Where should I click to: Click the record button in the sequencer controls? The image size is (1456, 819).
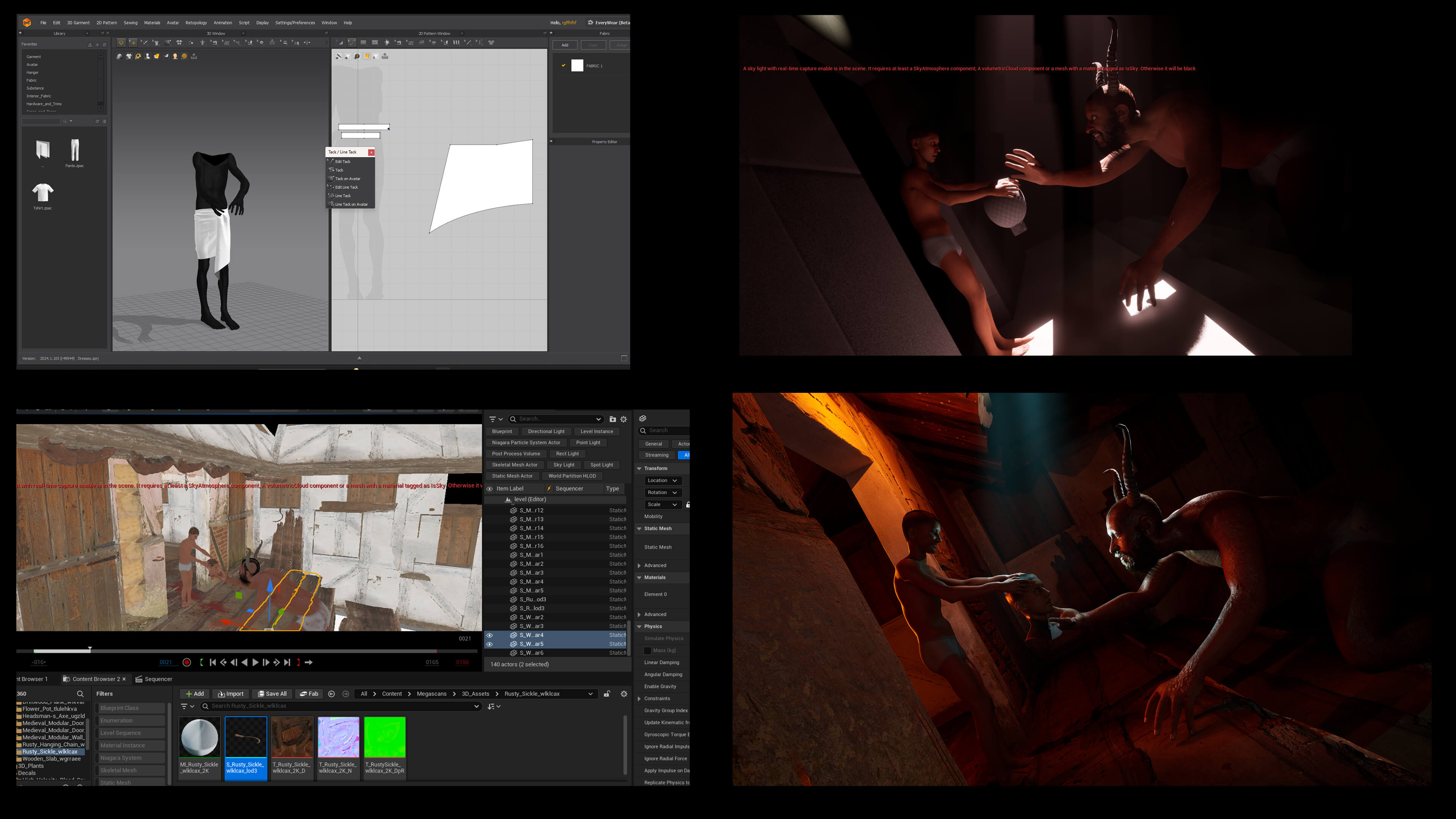tap(187, 662)
